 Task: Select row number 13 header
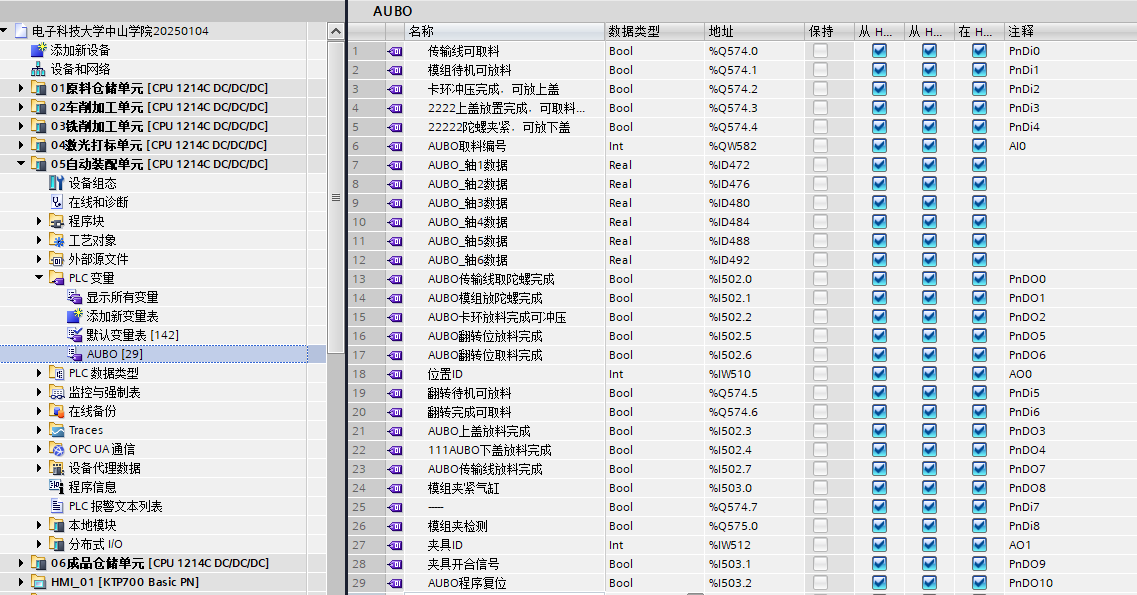tap(366, 279)
